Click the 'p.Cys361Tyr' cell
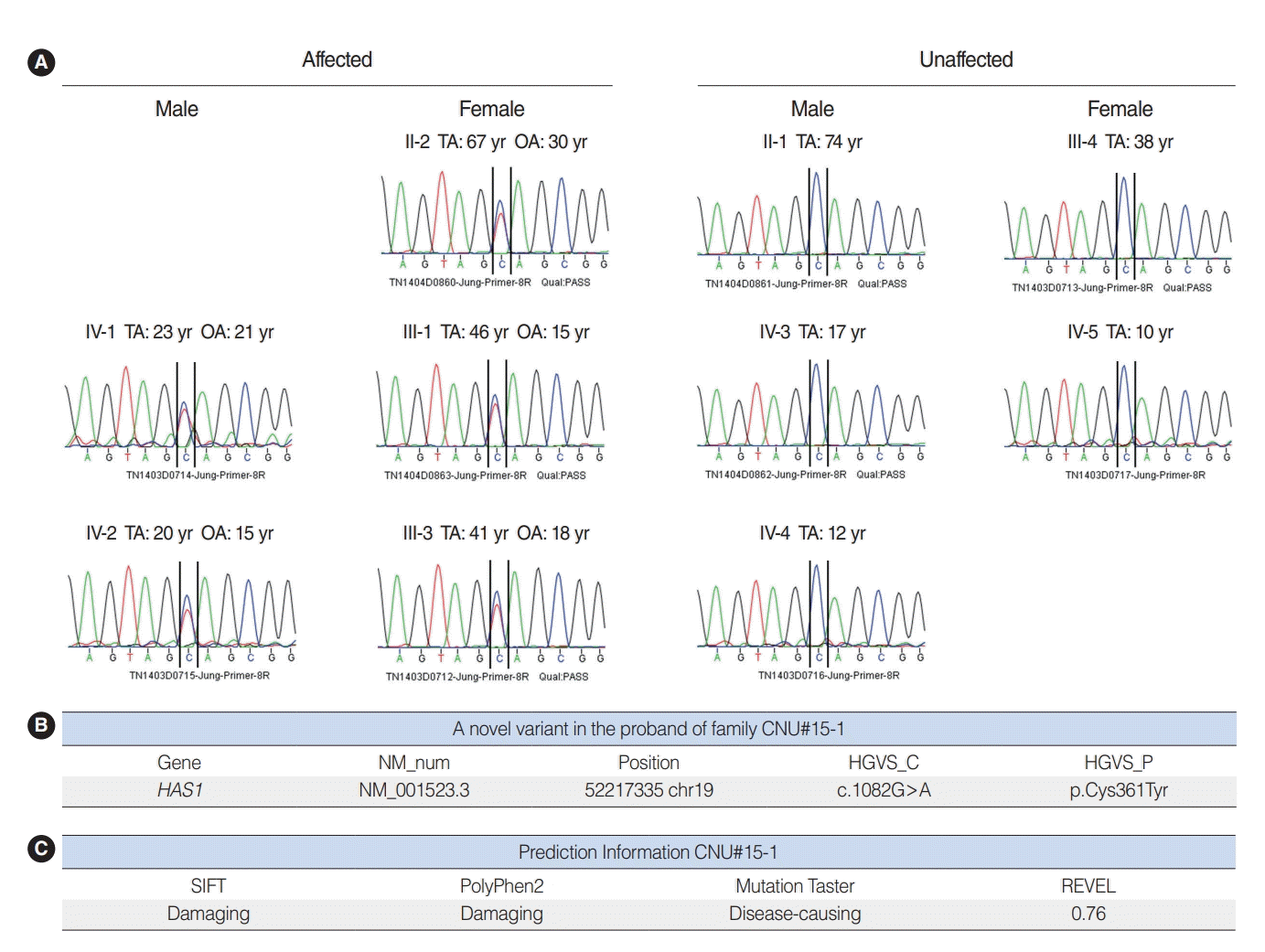Screen dimensions: 1265x952 [x=1119, y=790]
